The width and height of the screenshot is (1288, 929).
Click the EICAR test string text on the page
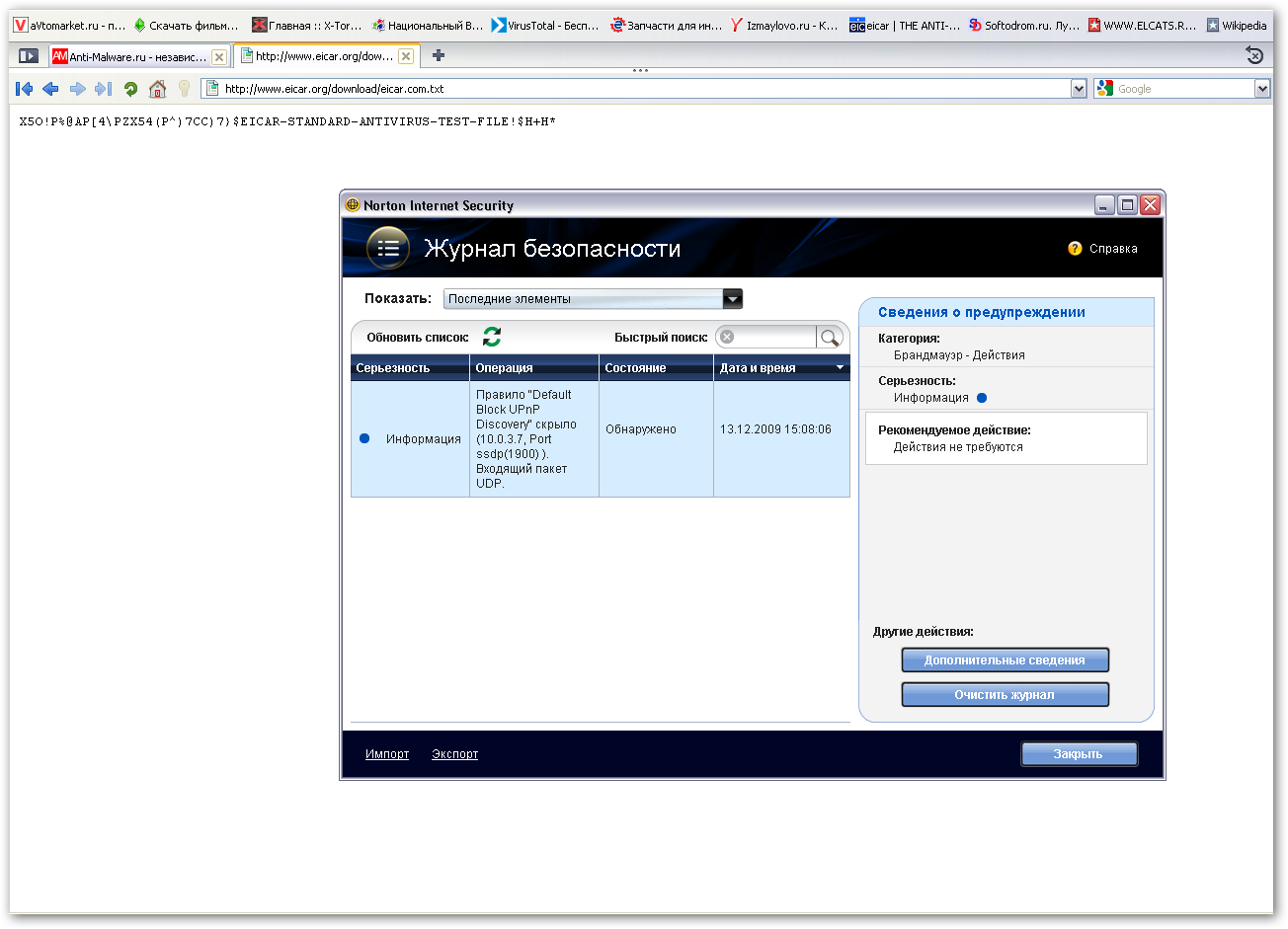(x=287, y=121)
